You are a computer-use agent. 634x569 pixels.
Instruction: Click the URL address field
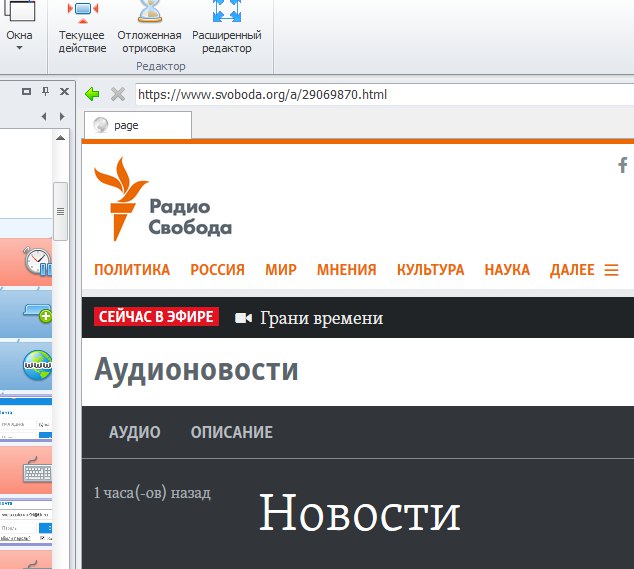click(384, 95)
